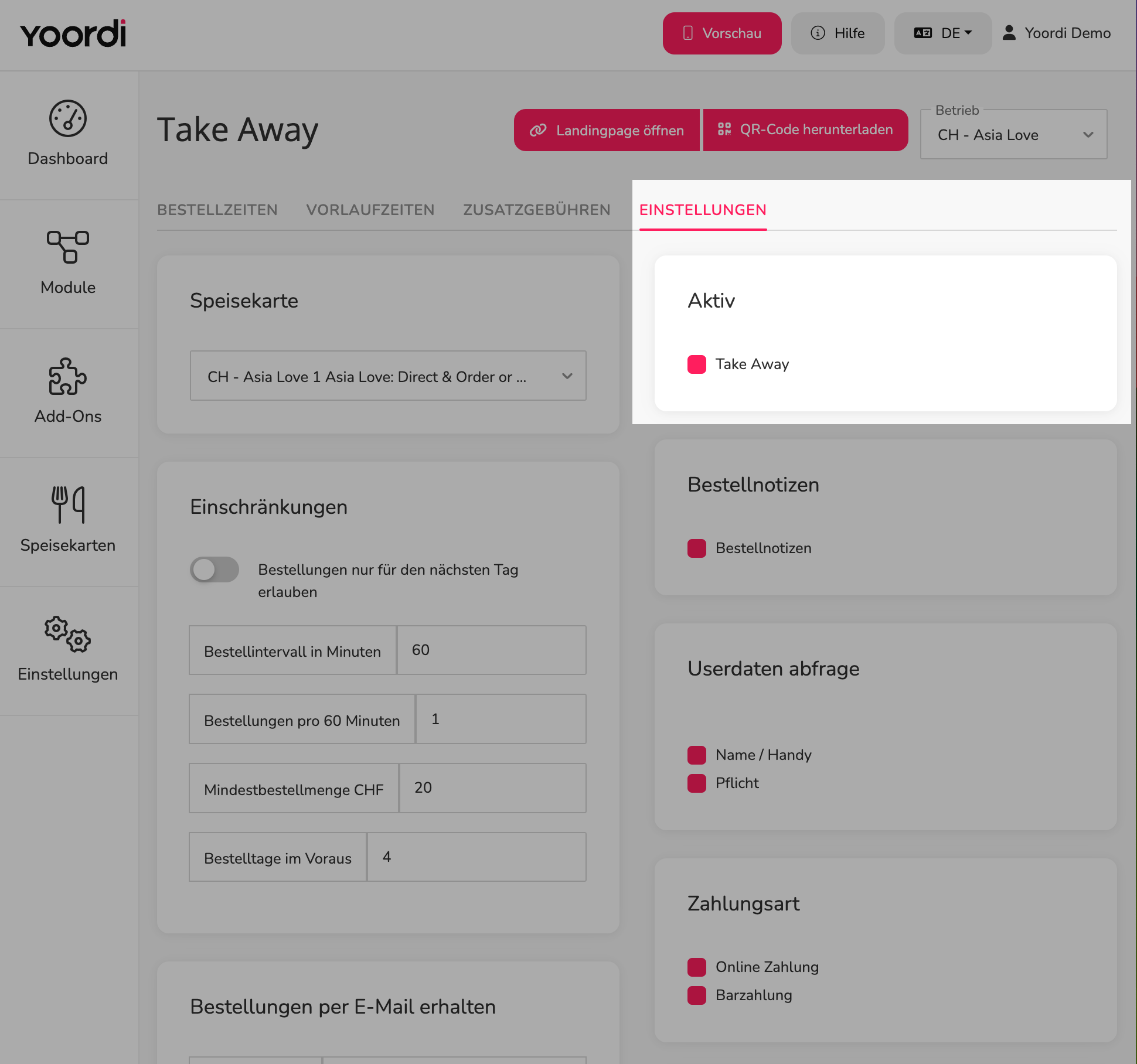Open the DE language dropdown

(943, 33)
